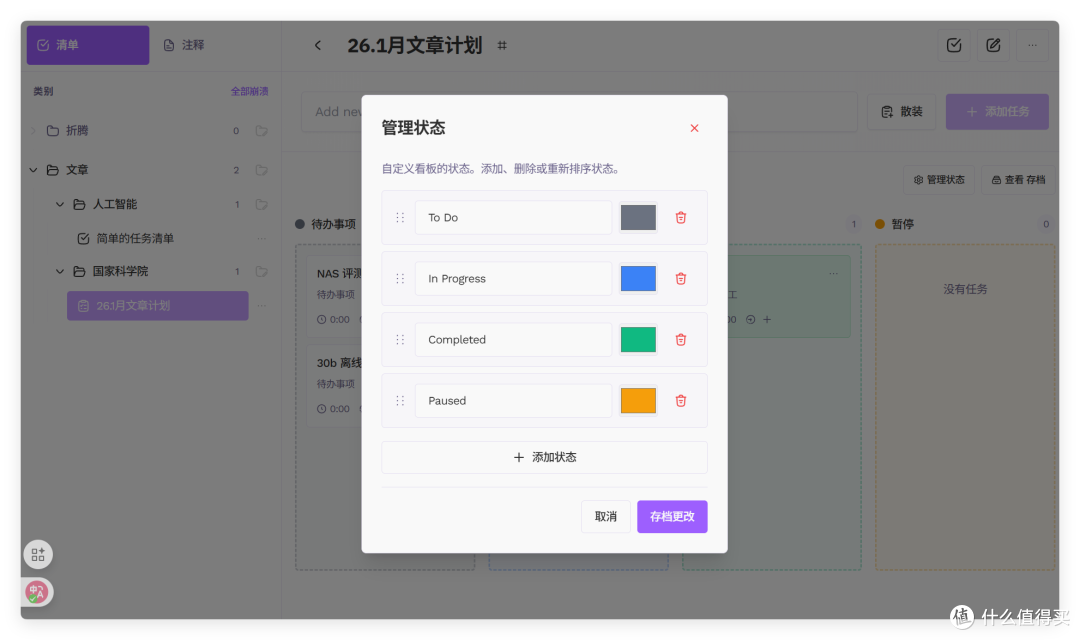1080x640 pixels.
Task: Collapse the 人工智能 folder chevron
Action: (x=60, y=205)
